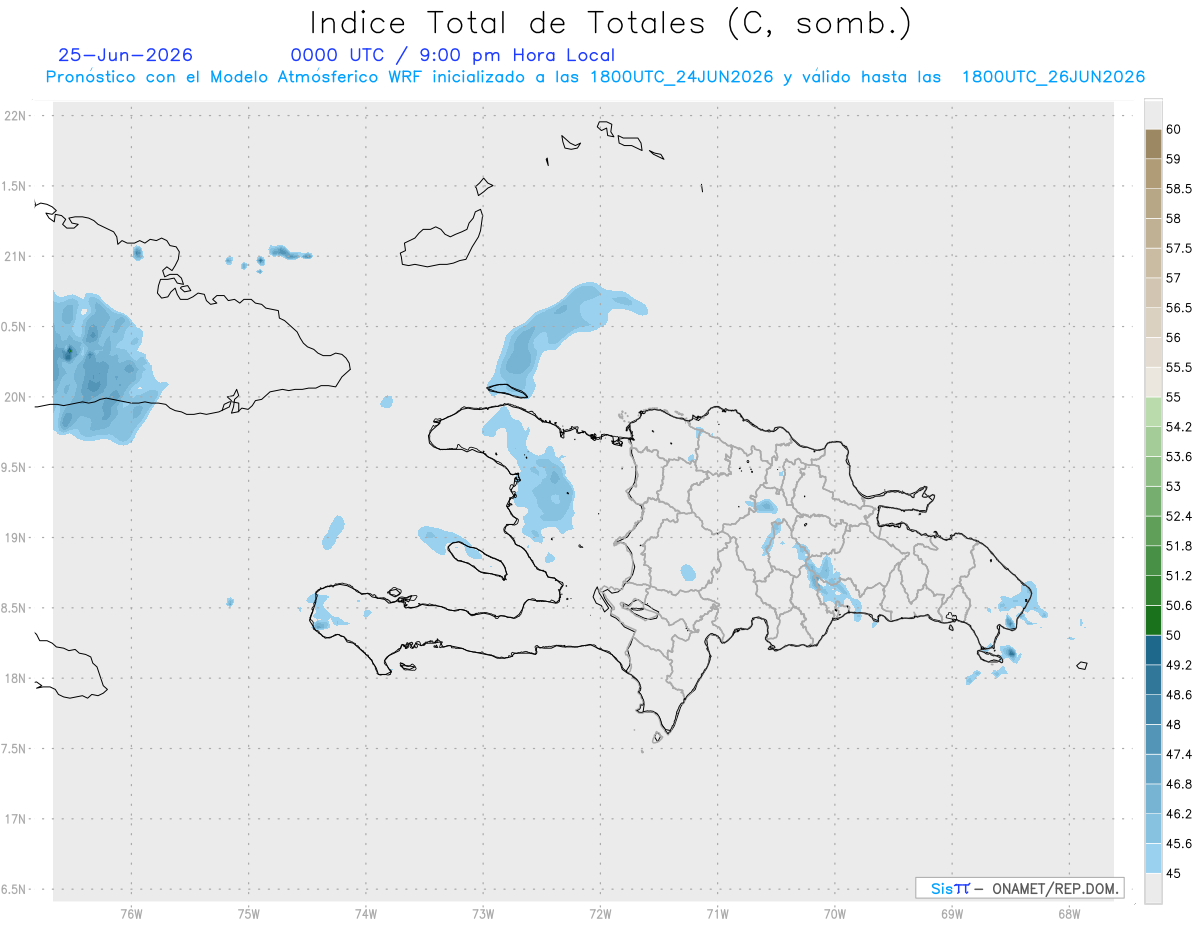Select the colorbar value "46.2"

(x=1179, y=814)
